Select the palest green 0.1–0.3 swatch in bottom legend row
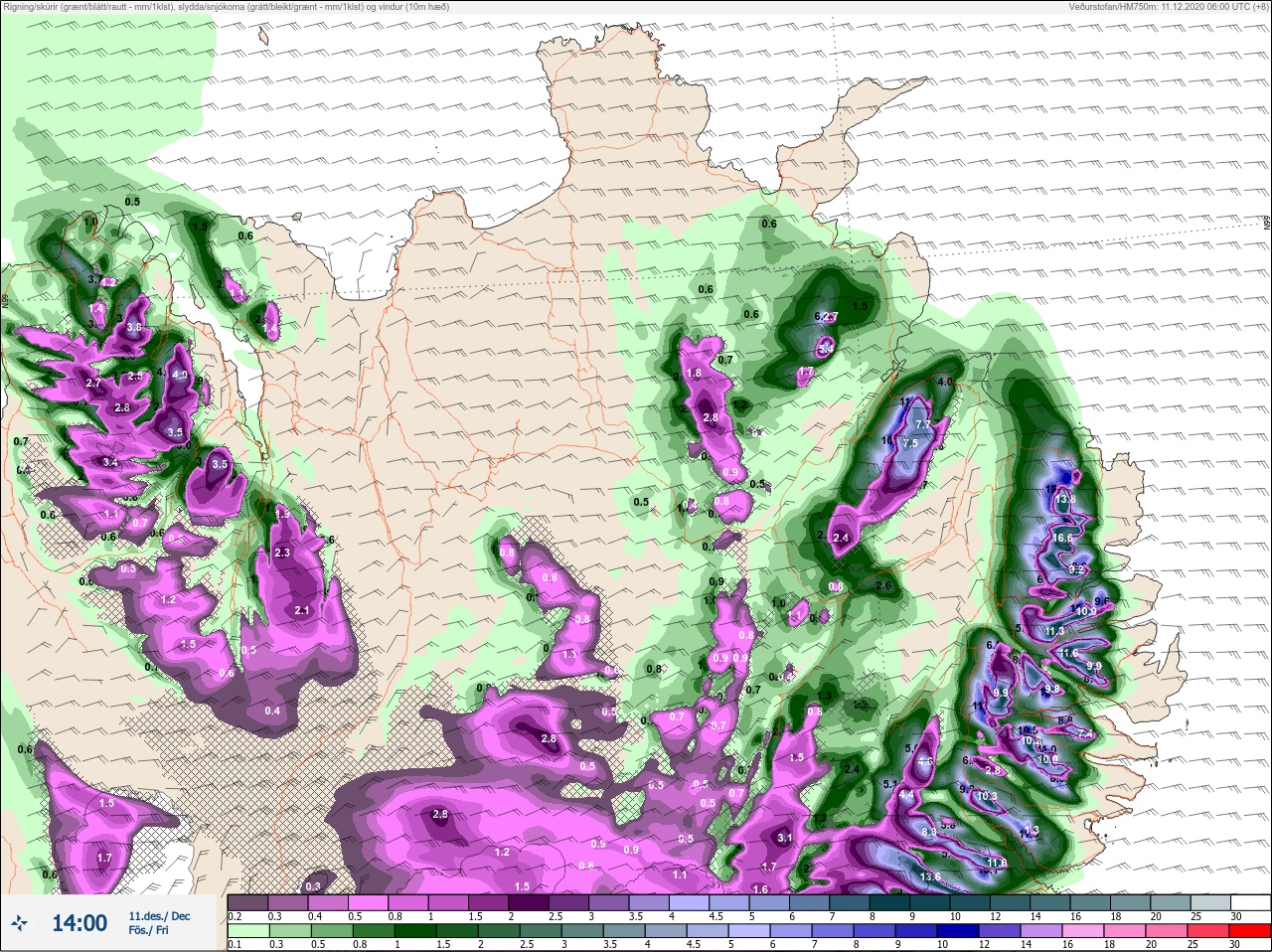The image size is (1272, 952). pyautogui.click(x=248, y=931)
